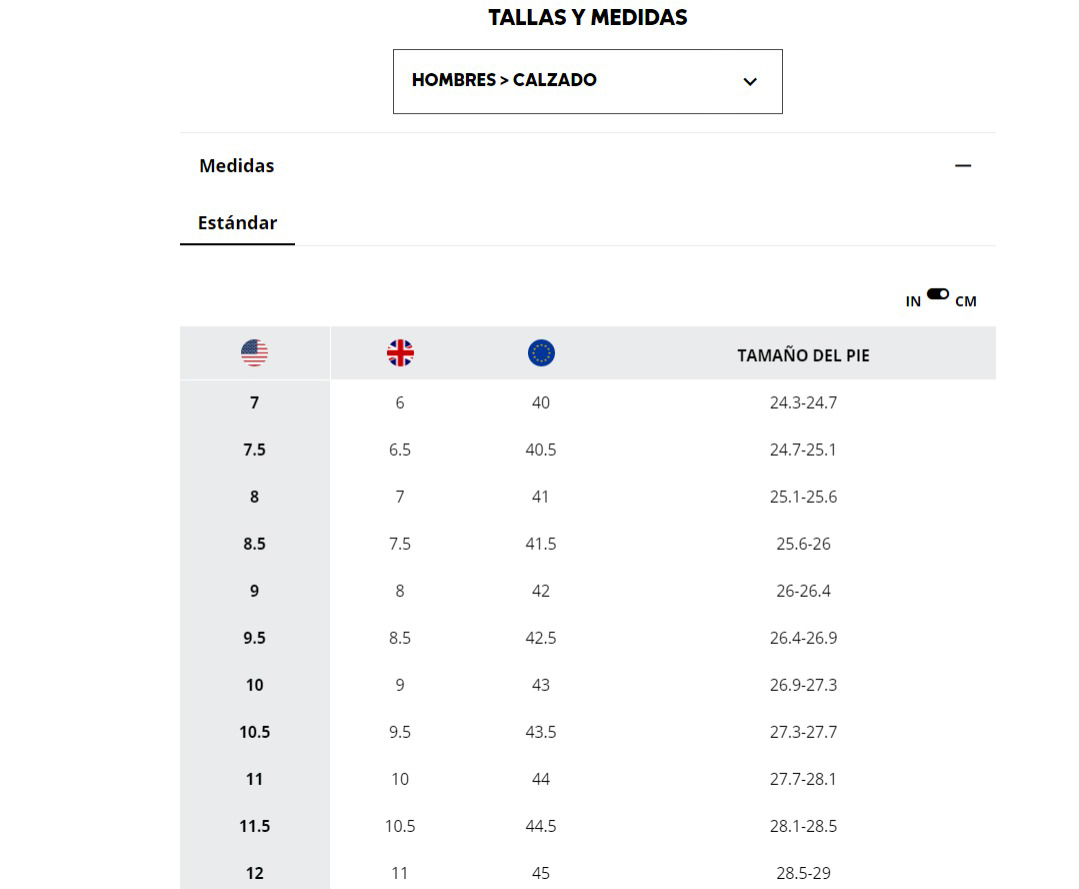
Task: Click the Tallas y Medidas title
Action: point(587,18)
